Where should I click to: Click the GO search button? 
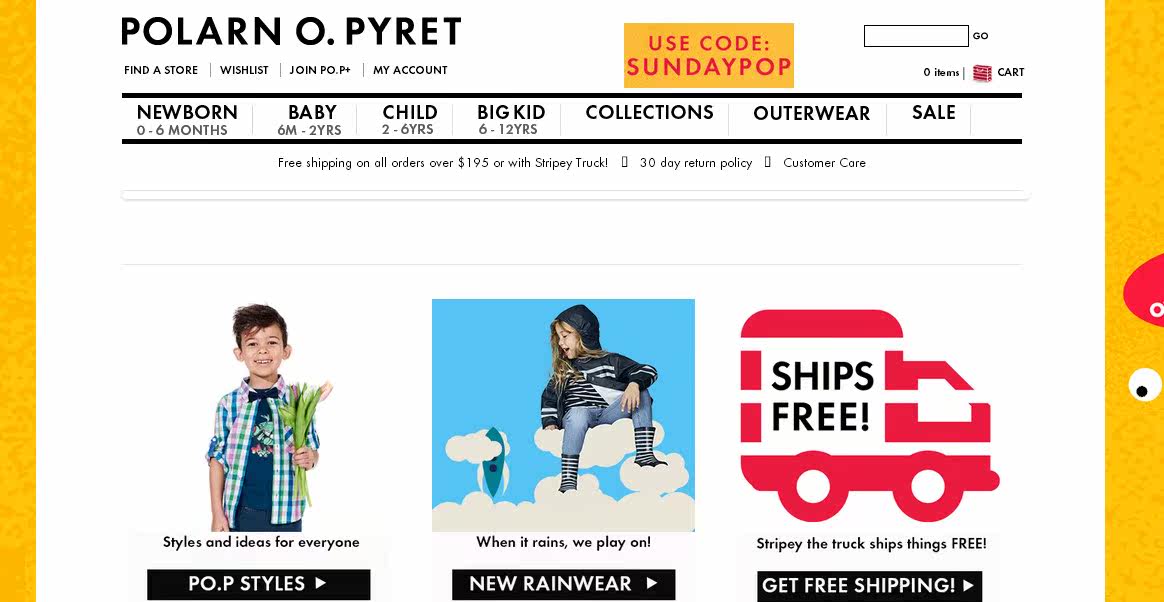click(981, 36)
